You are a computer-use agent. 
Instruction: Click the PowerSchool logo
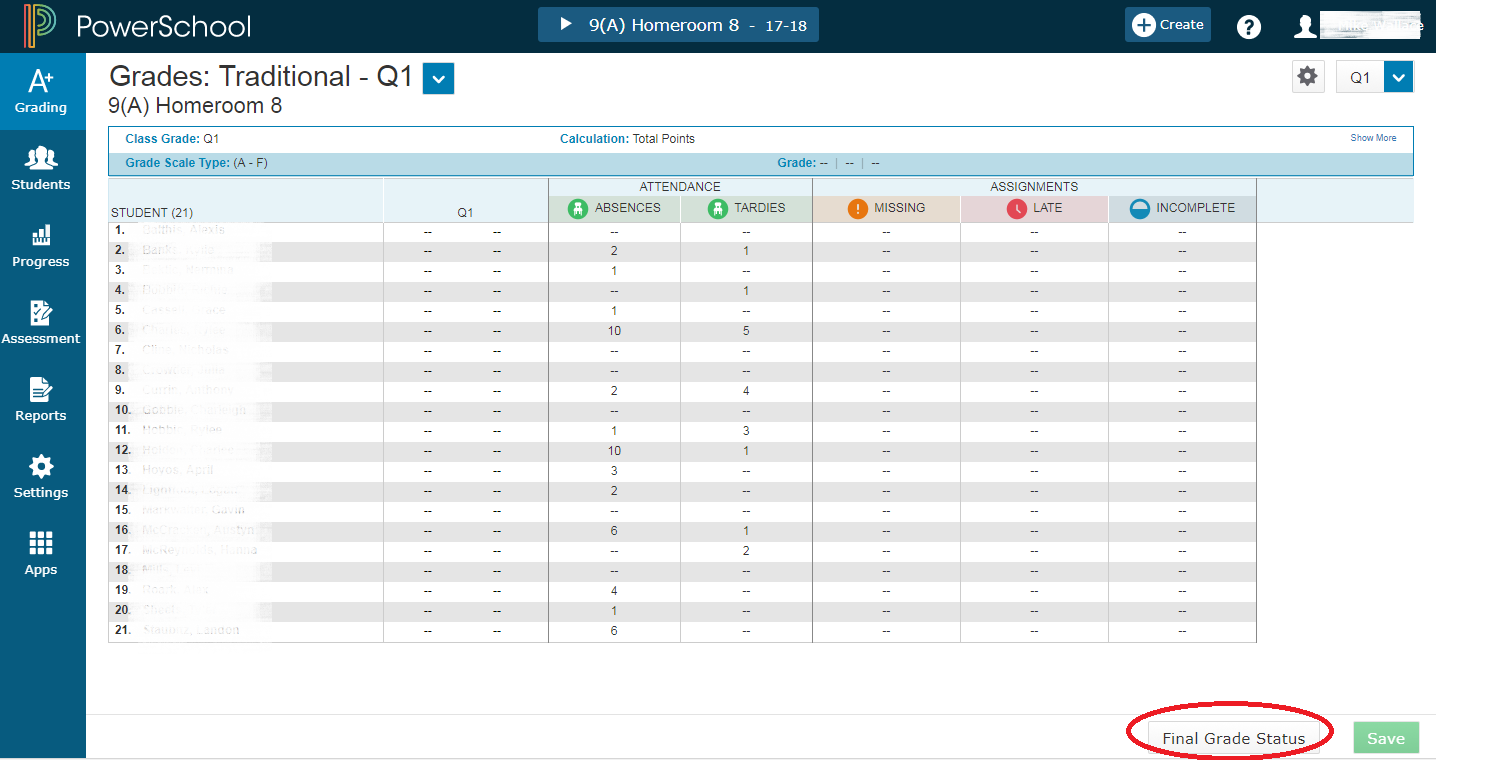[139, 26]
